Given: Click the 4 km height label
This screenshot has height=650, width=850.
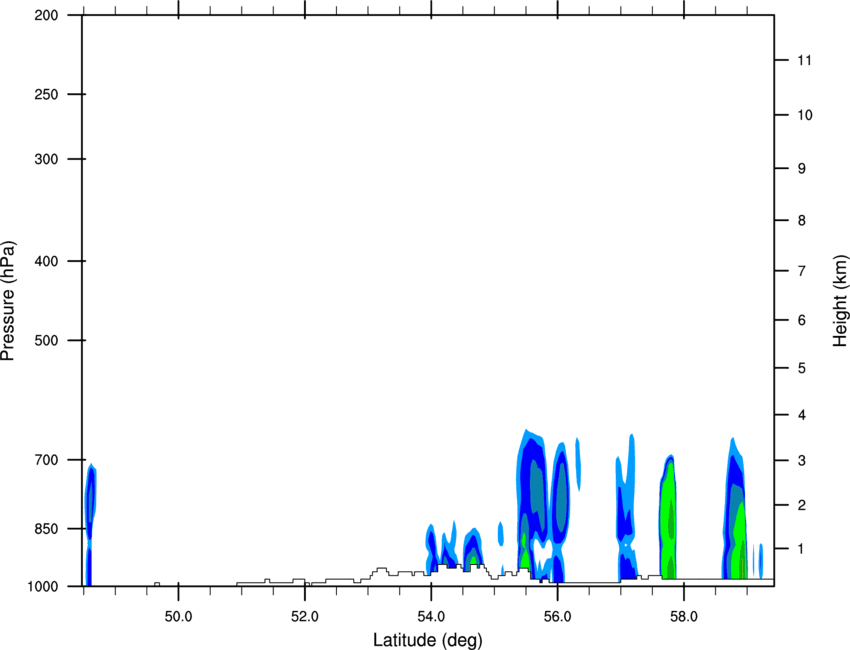Looking at the screenshot, I should click(x=802, y=415).
